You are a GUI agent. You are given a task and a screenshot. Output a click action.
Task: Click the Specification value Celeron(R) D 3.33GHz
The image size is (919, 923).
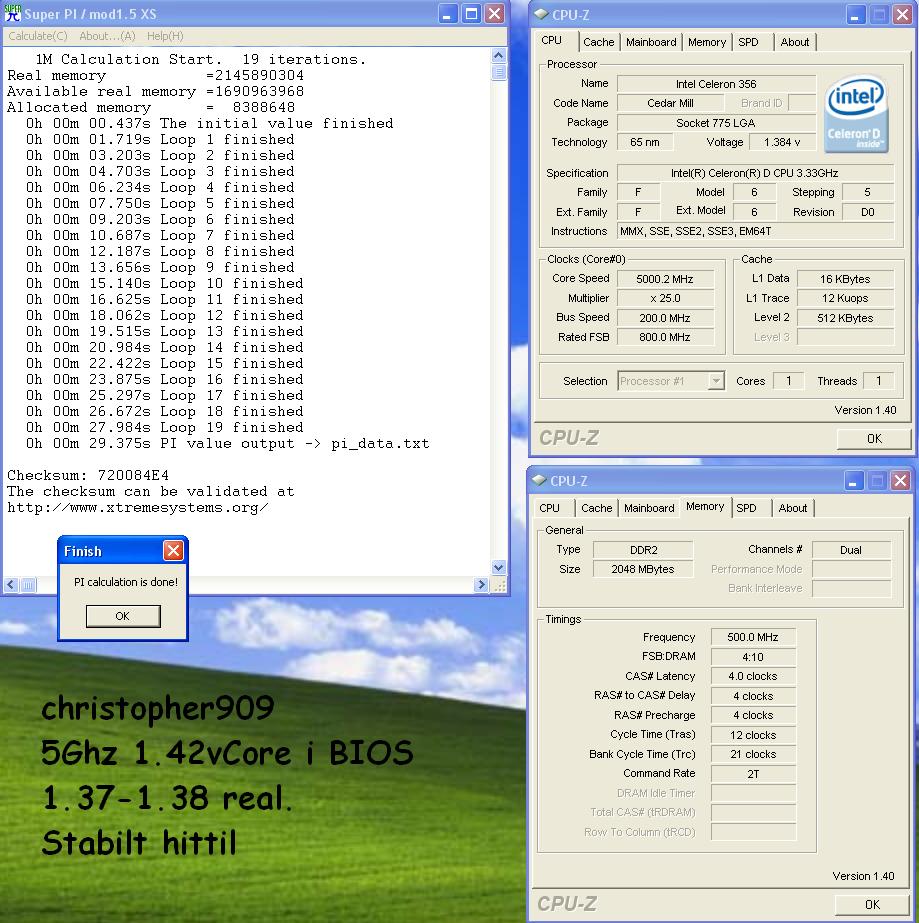pyautogui.click(x=755, y=173)
